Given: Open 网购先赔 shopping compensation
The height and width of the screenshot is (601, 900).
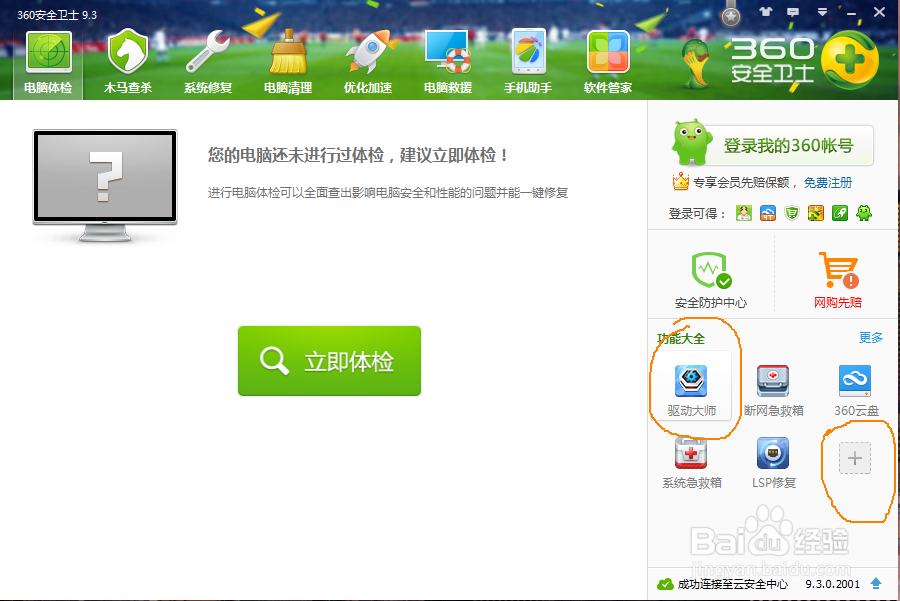Looking at the screenshot, I should (x=838, y=280).
